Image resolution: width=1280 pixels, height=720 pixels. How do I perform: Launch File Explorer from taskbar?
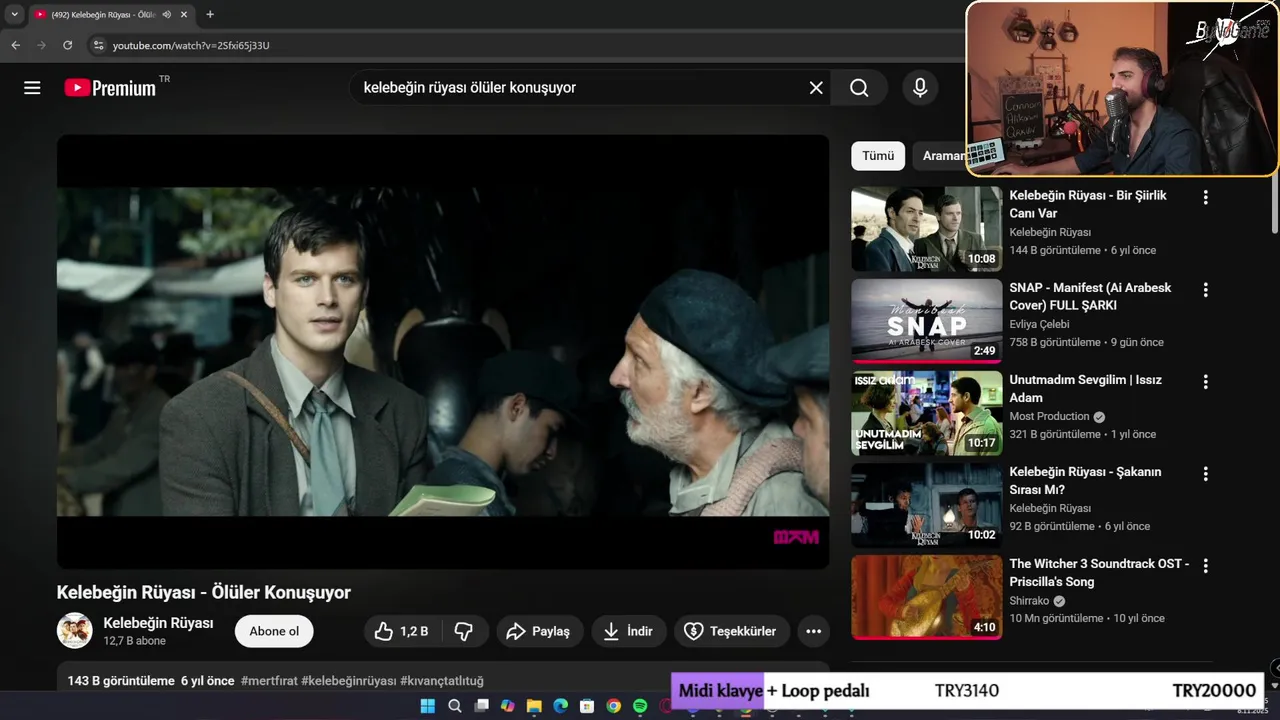tap(534, 706)
